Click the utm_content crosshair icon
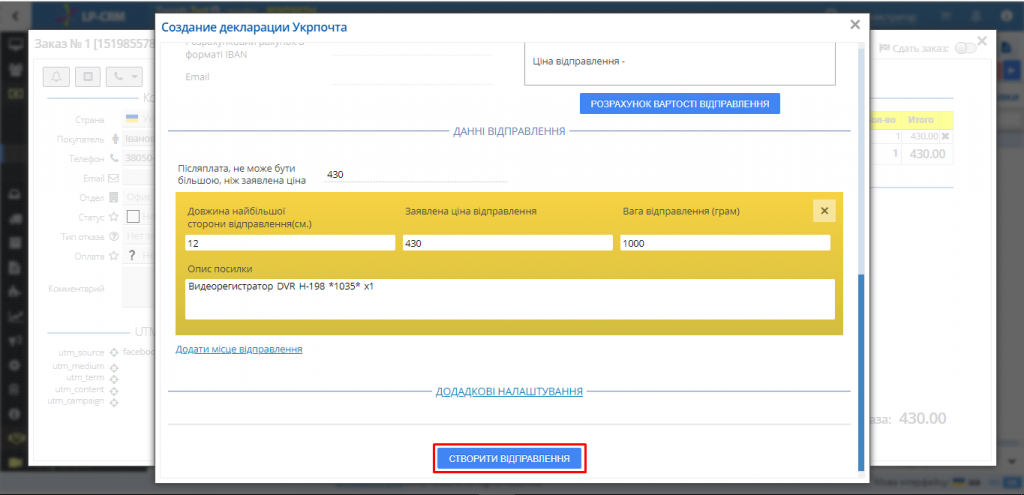1024x495 pixels. (114, 391)
